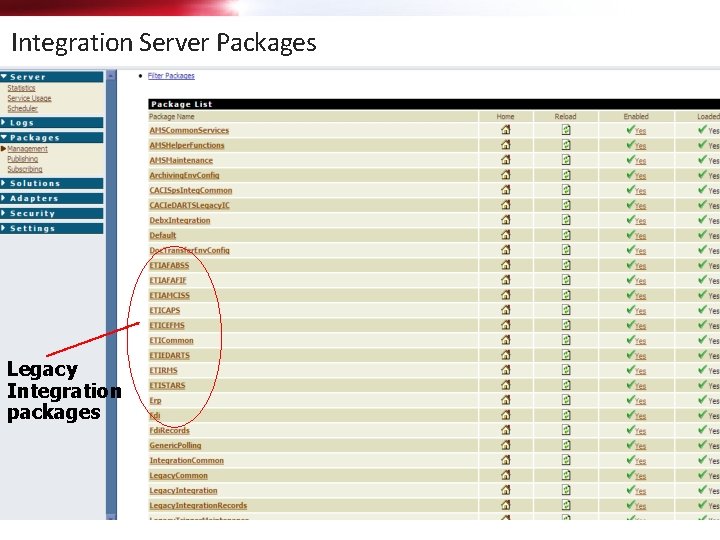Image resolution: width=720 pixels, height=540 pixels.
Task: Reload the ETIRMS package
Action: 566,370
